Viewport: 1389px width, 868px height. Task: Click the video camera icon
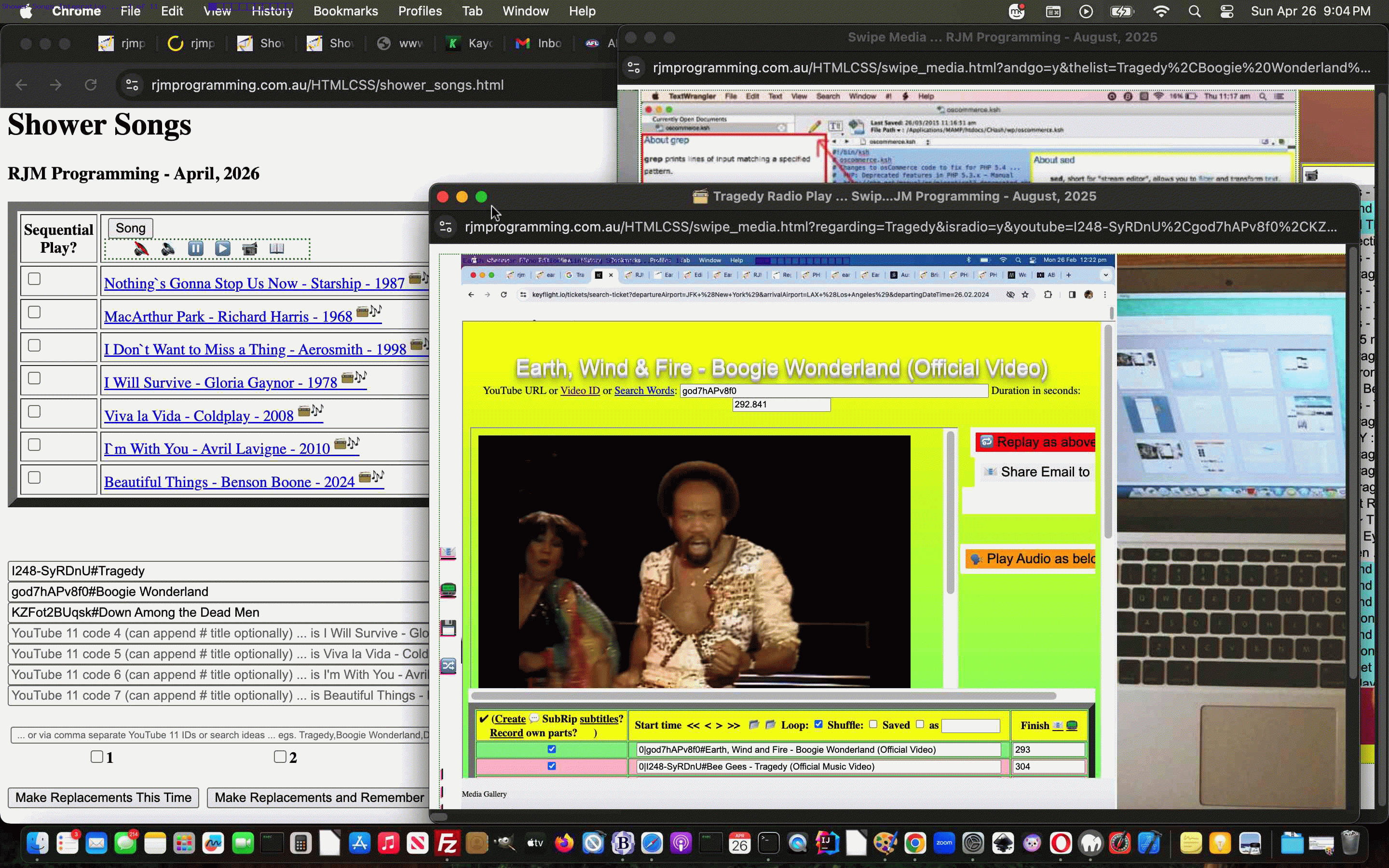point(250,248)
